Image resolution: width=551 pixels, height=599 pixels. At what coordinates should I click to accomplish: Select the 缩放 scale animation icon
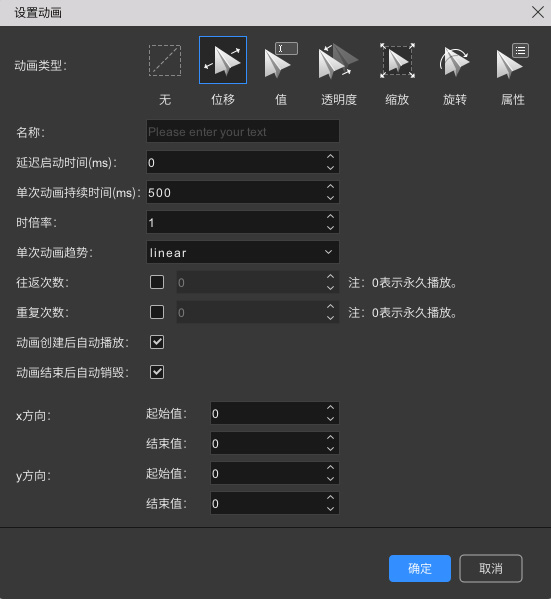[x=397, y=60]
